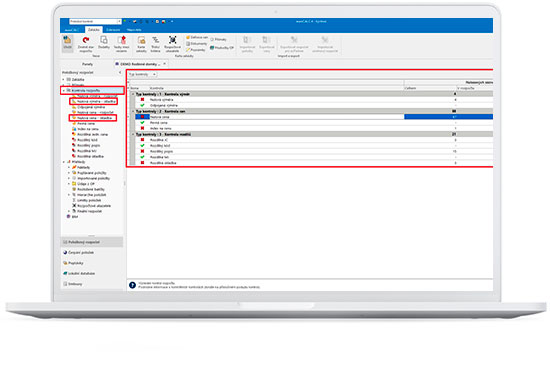Collapse Typ kontroly 2 Kontrola cen group
The height and width of the screenshot is (382, 550).
pyautogui.click(x=133, y=111)
